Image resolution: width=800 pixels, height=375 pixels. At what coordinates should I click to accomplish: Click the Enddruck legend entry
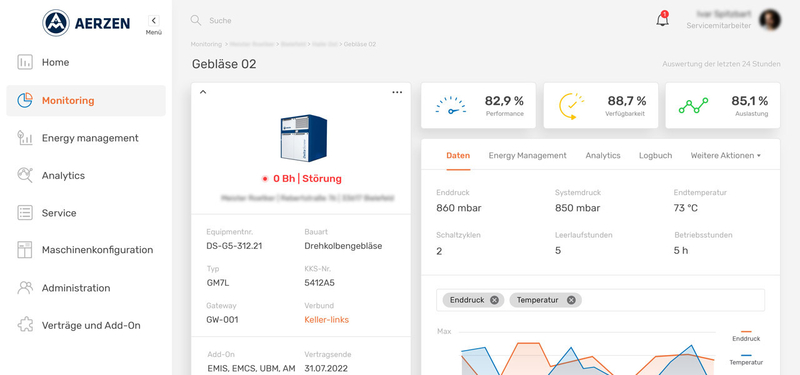pyautogui.click(x=746, y=336)
